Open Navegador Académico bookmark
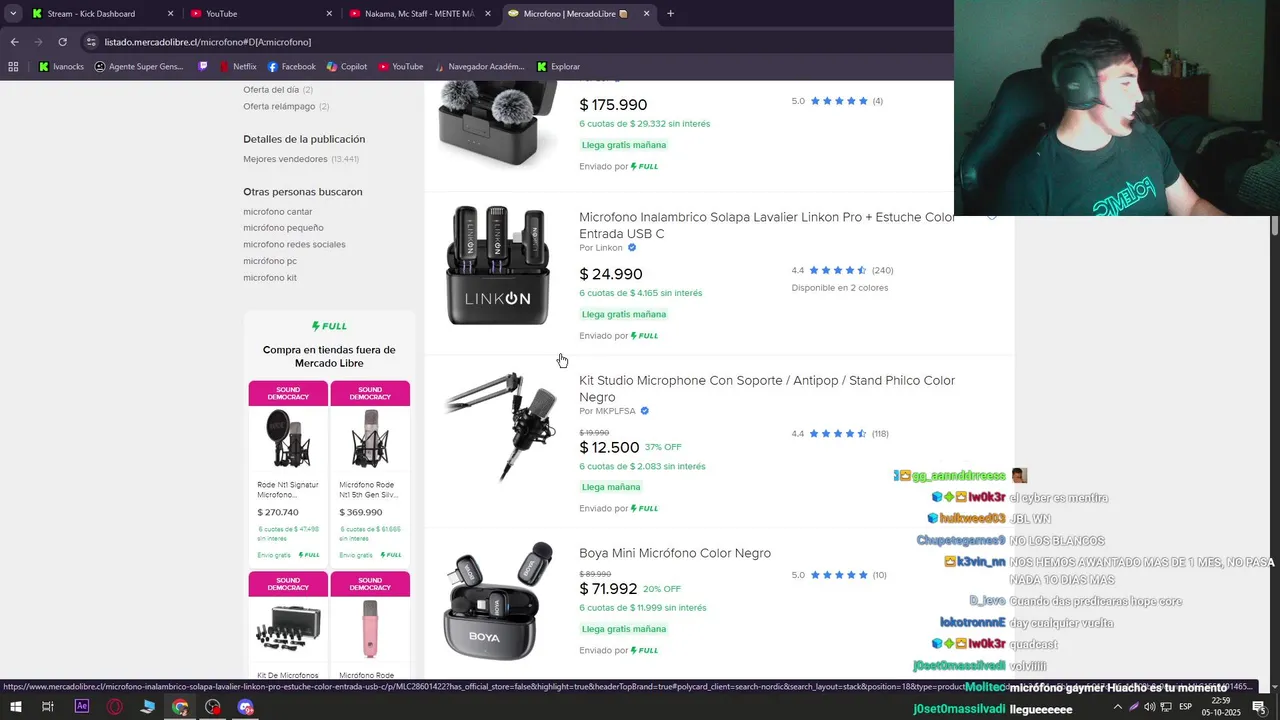 pyautogui.click(x=481, y=67)
